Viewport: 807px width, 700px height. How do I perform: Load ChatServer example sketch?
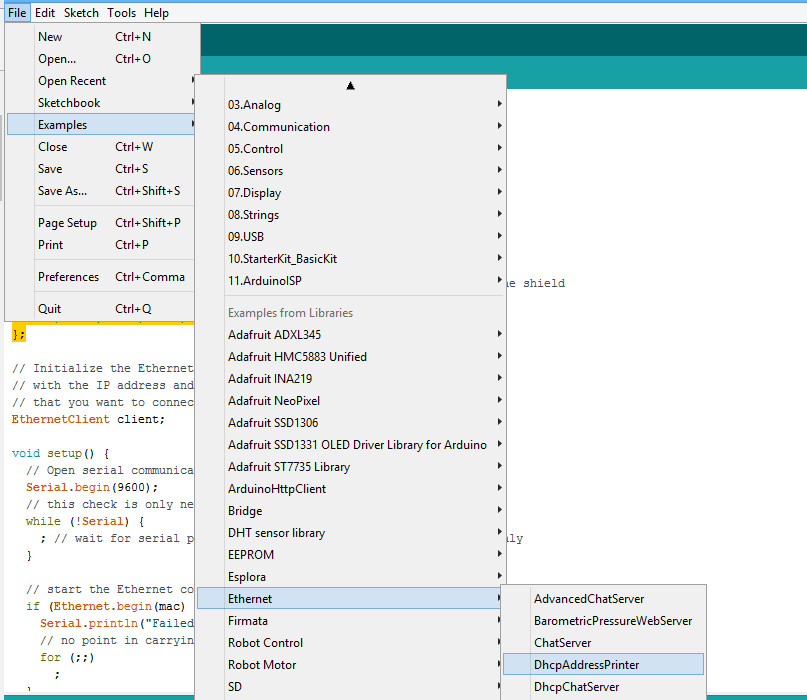pos(603,643)
